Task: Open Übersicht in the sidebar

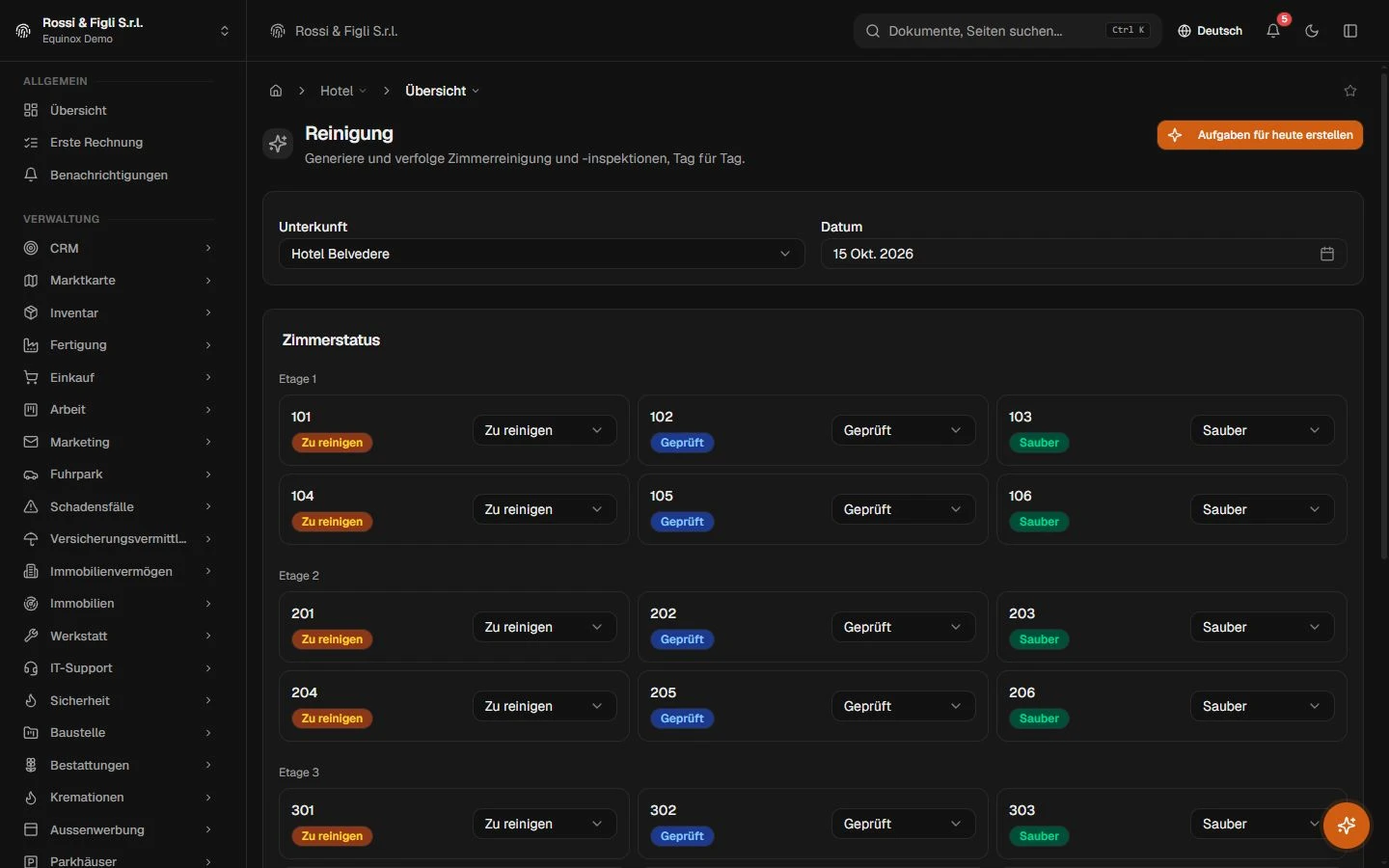Action: [120, 110]
